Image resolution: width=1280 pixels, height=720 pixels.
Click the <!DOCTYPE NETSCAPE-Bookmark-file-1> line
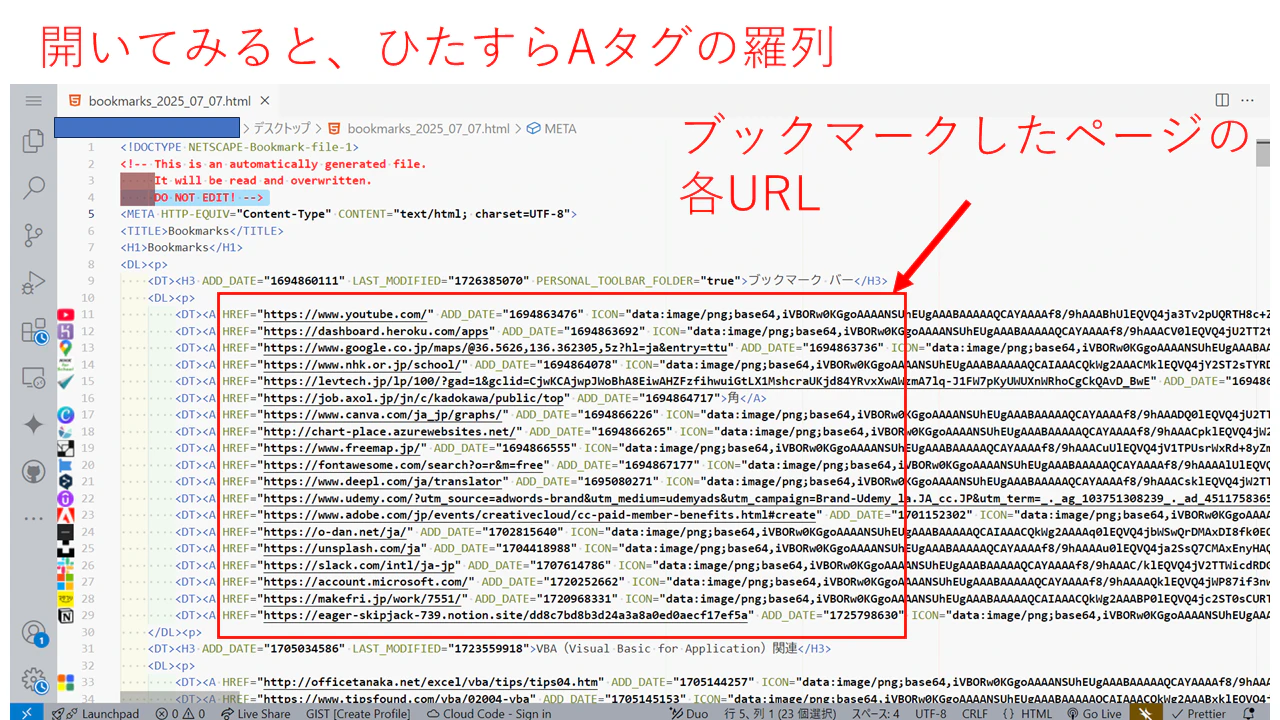click(239, 147)
